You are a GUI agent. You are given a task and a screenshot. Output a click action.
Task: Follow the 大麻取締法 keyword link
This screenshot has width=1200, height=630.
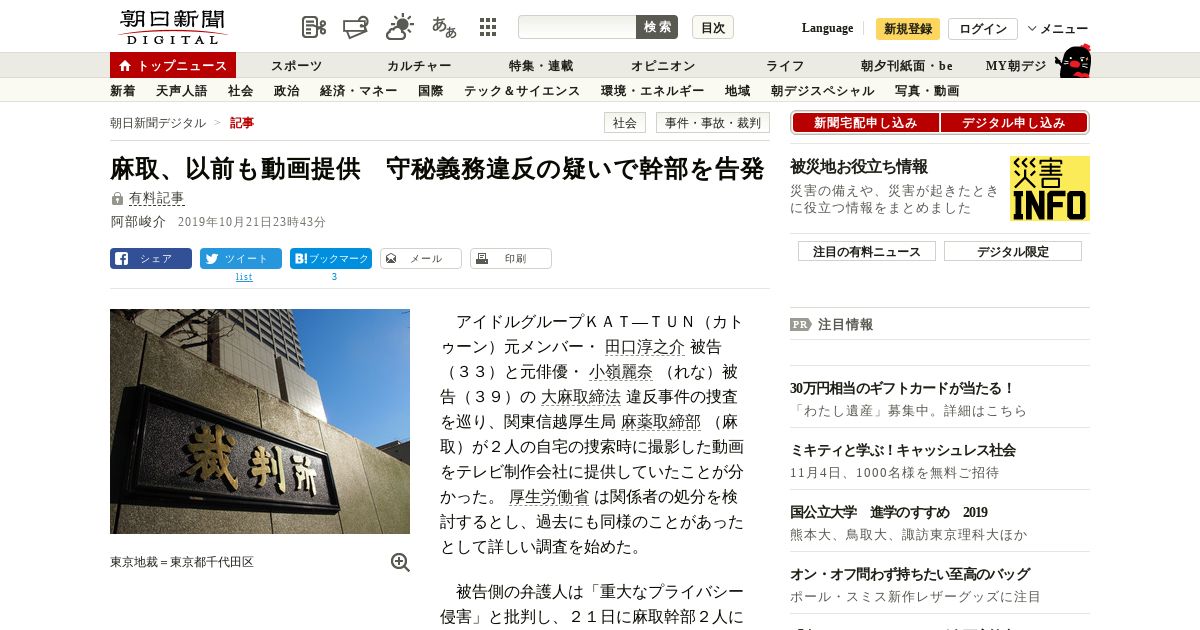pyautogui.click(x=581, y=397)
